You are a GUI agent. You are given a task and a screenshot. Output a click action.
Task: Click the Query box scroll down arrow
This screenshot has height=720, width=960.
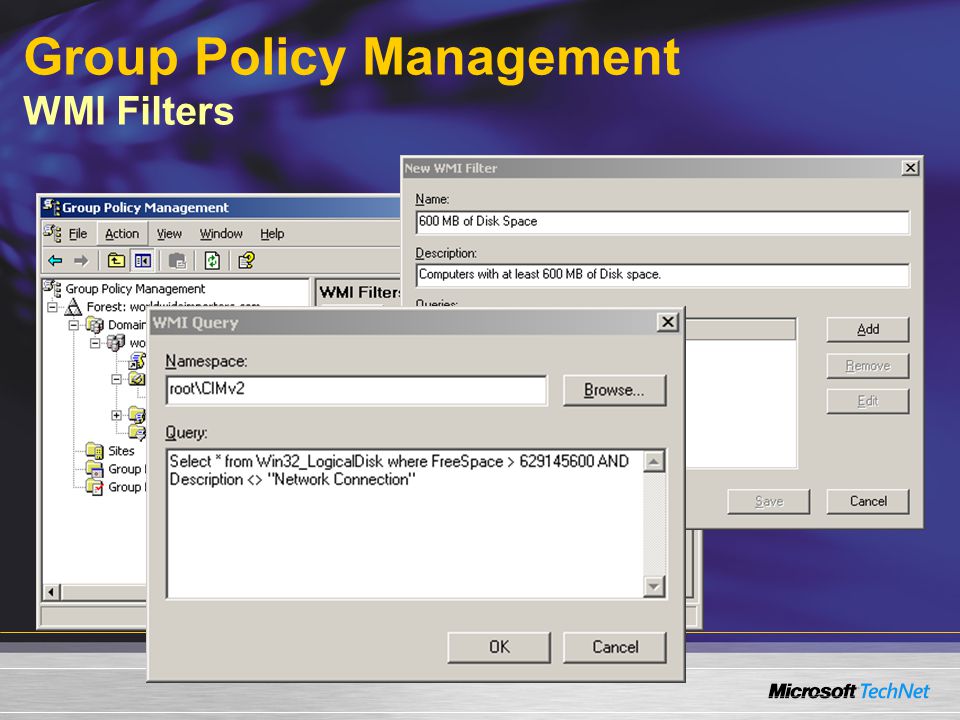click(x=654, y=587)
